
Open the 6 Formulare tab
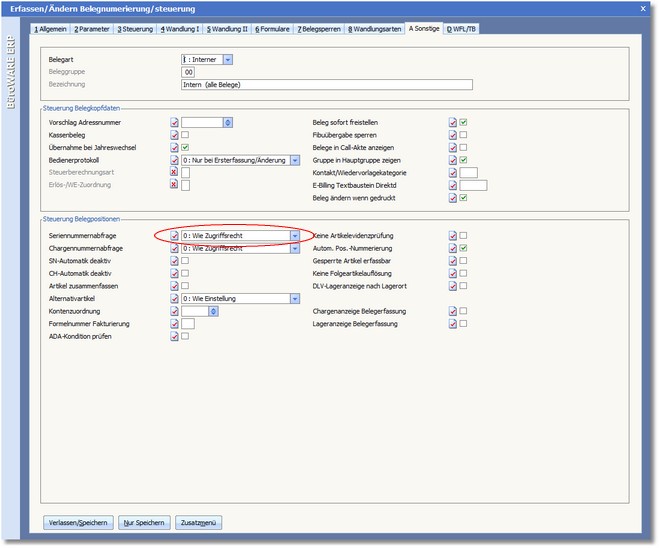pos(271,30)
